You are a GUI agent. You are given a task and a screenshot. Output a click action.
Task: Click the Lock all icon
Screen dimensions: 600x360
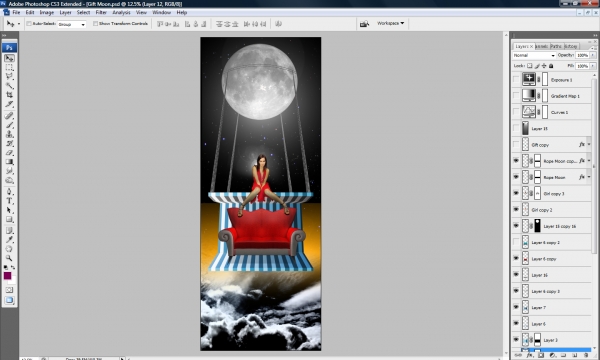551,66
